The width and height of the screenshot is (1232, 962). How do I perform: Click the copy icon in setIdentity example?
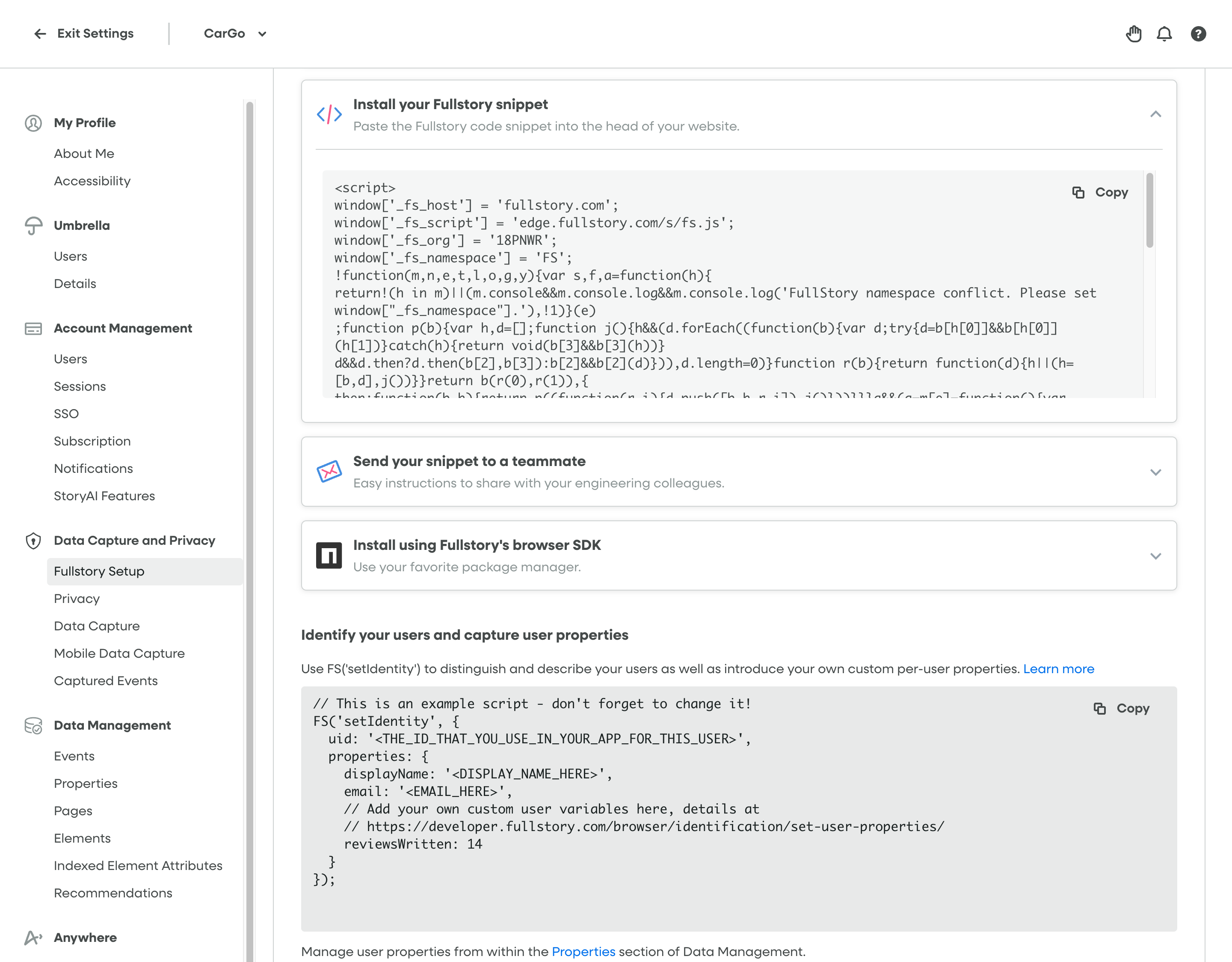(1099, 709)
